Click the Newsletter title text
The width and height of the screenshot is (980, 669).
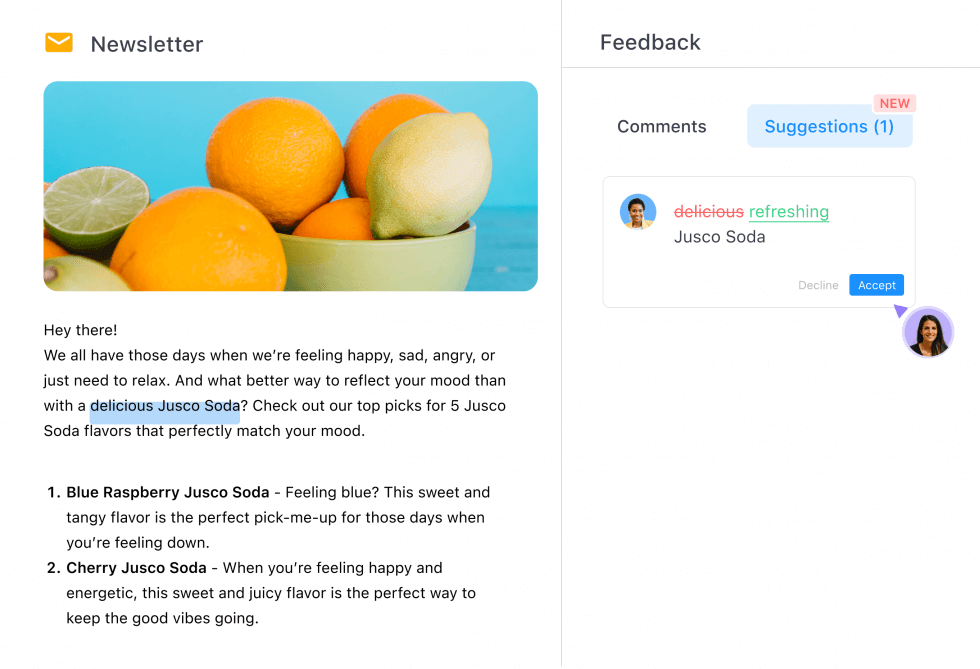pyautogui.click(x=146, y=44)
